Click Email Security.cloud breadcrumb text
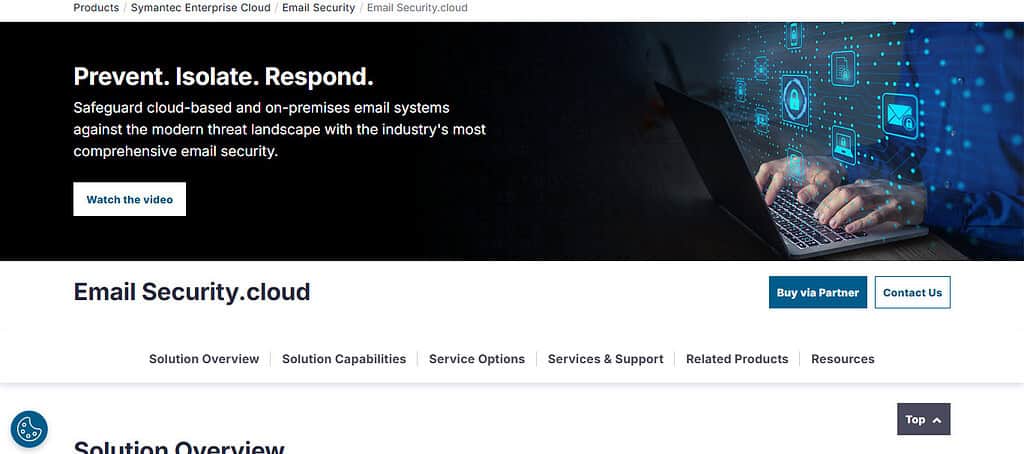Image resolution: width=1024 pixels, height=454 pixels. coord(417,8)
